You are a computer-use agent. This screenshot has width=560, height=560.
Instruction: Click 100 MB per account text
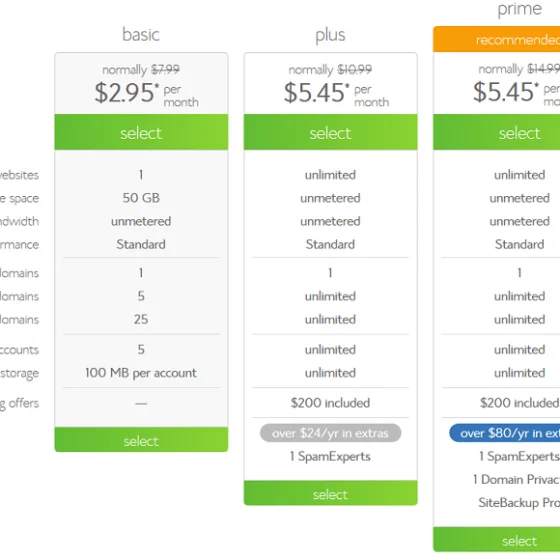pos(141,373)
